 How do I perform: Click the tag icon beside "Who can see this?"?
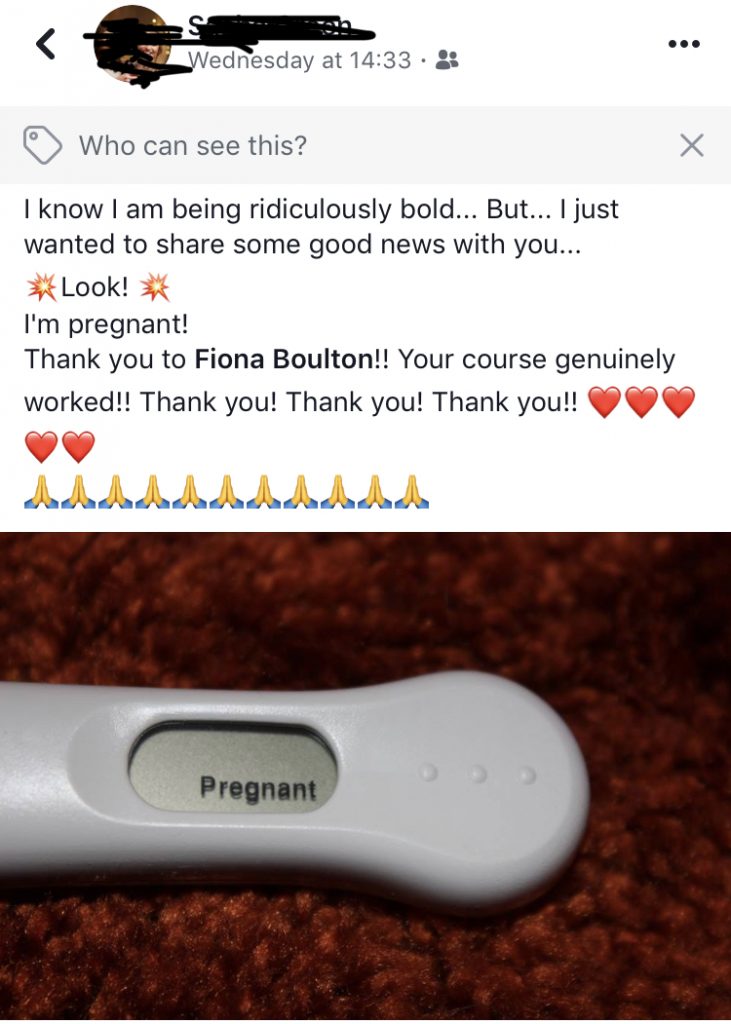pyautogui.click(x=42, y=145)
